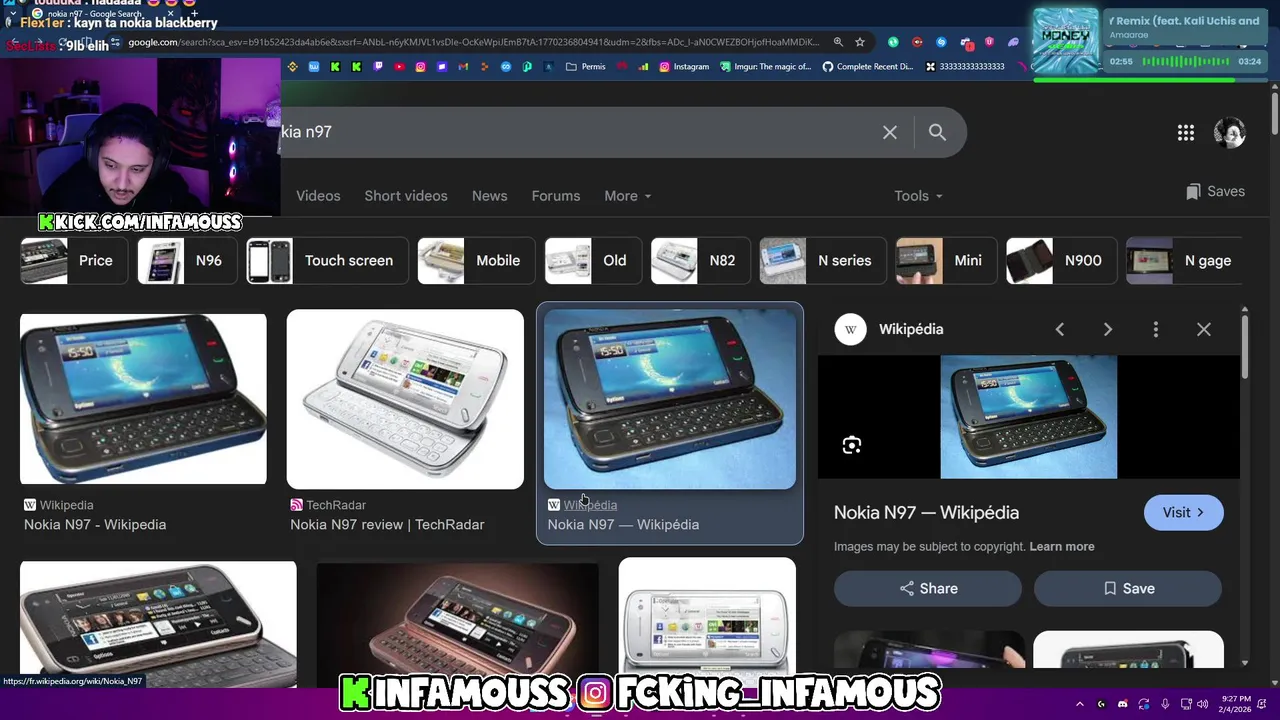1280x720 pixels.
Task: Open clock showing 9:27 PM
Action: pyautogui.click(x=1236, y=704)
